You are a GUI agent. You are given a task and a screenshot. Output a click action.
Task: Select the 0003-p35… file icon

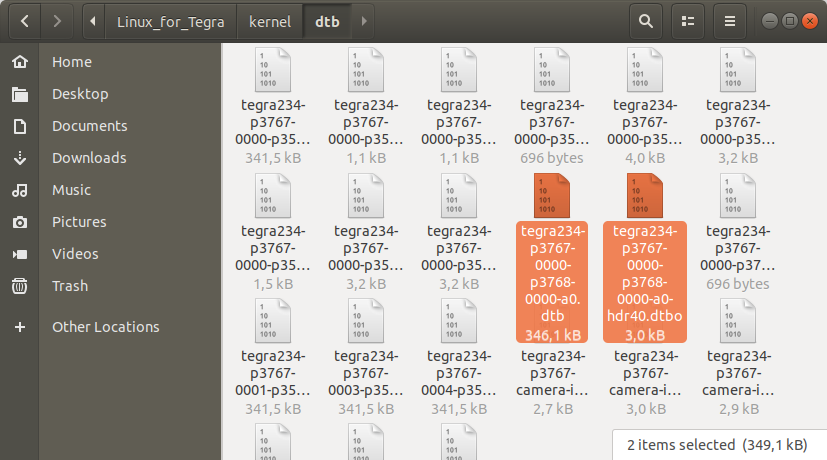coord(366,321)
